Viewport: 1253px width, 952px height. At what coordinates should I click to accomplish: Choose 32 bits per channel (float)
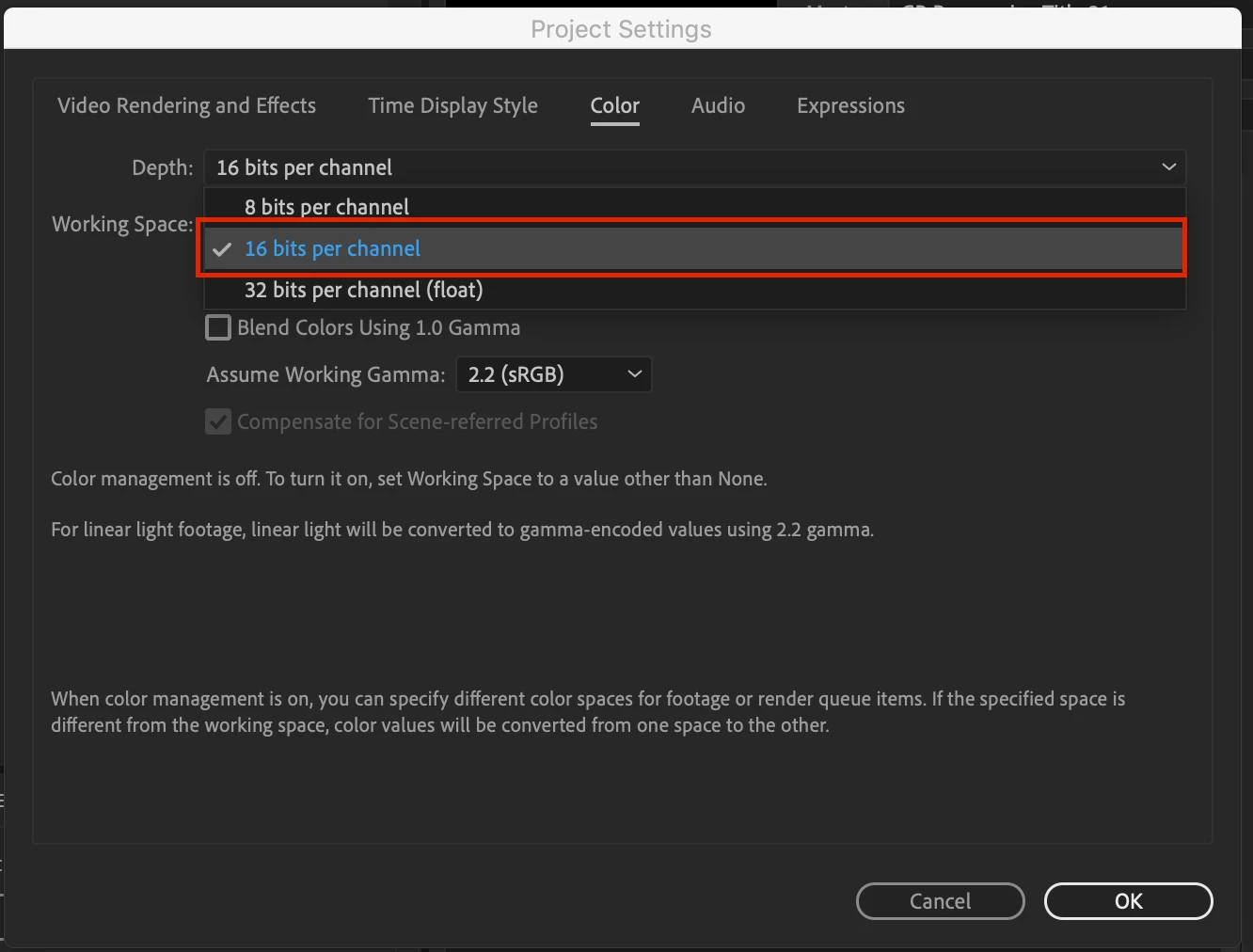(x=694, y=290)
